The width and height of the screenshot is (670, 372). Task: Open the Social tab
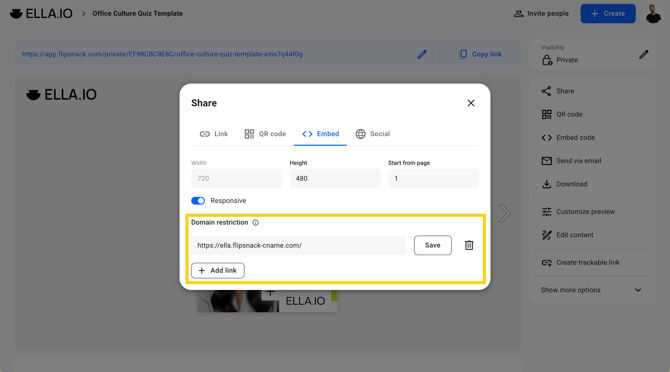coord(373,134)
